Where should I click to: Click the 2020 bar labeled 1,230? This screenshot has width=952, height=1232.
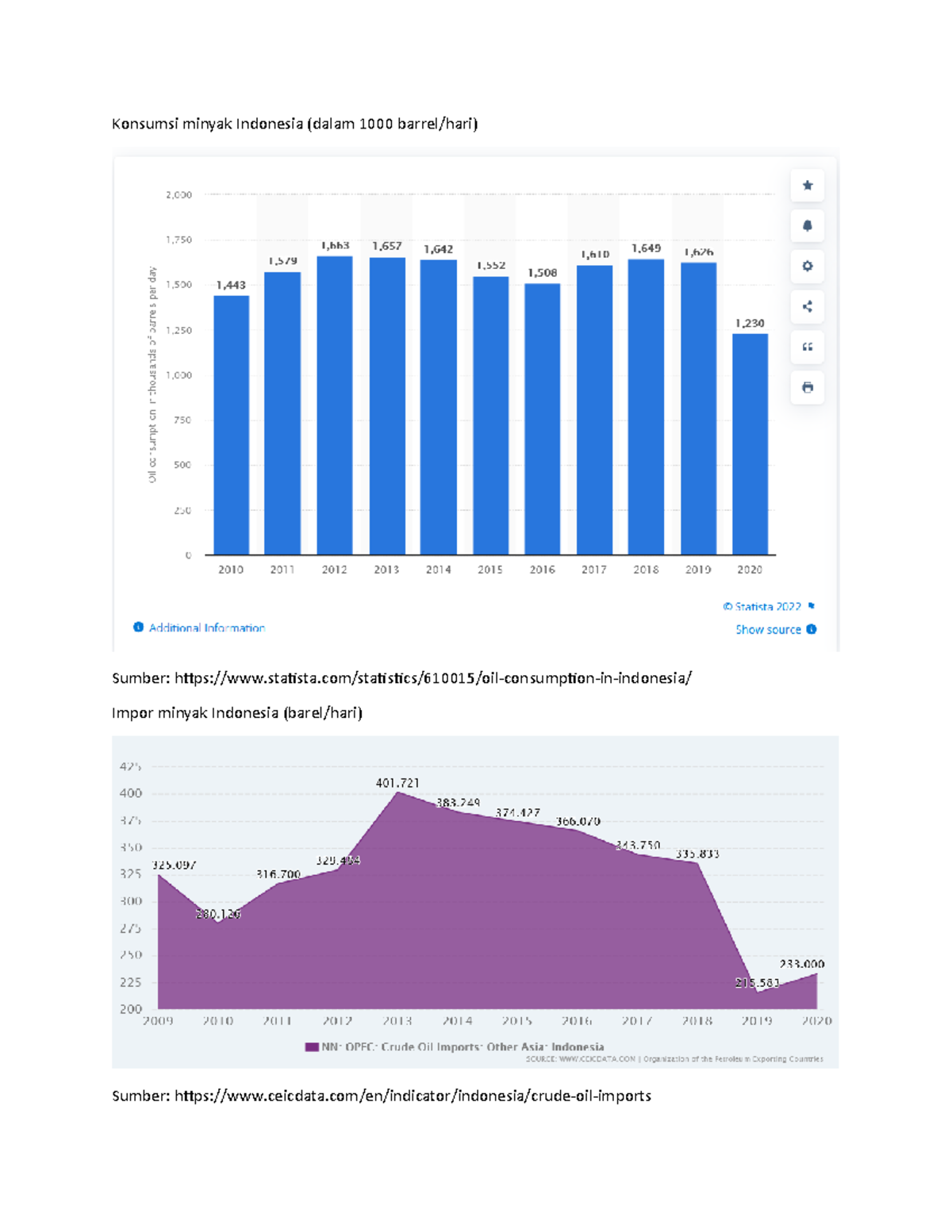[750, 444]
